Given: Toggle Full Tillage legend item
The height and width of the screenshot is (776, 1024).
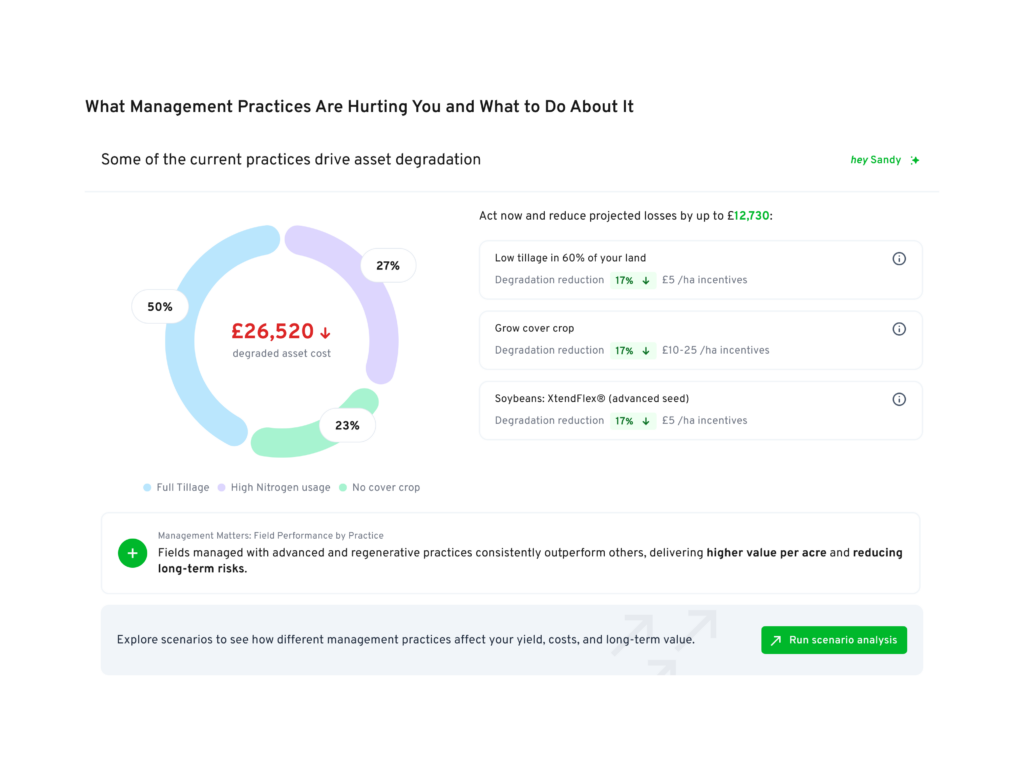Looking at the screenshot, I should pos(176,488).
